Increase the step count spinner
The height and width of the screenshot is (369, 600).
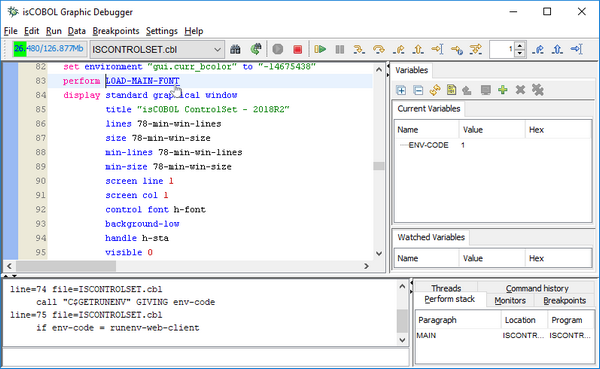pyautogui.click(x=519, y=46)
